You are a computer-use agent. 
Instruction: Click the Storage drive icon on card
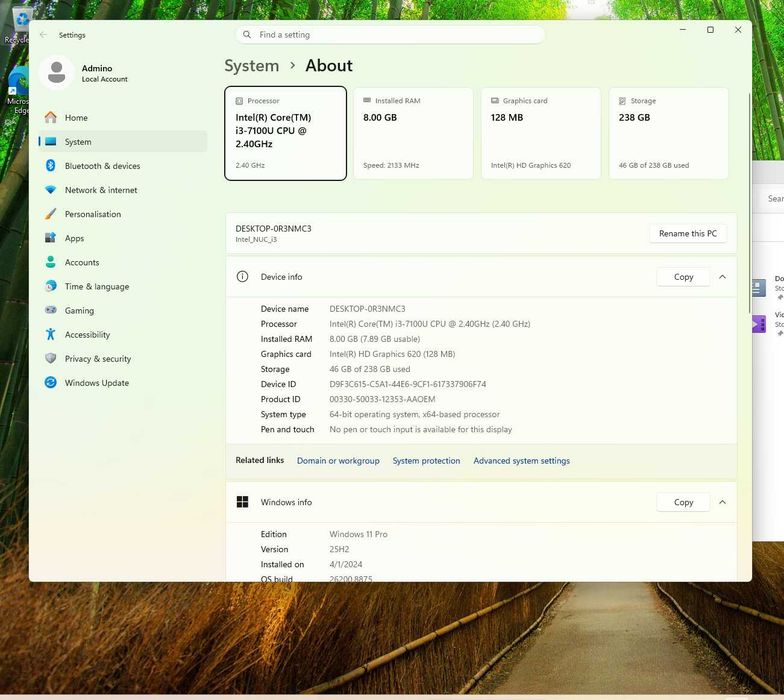[622, 101]
